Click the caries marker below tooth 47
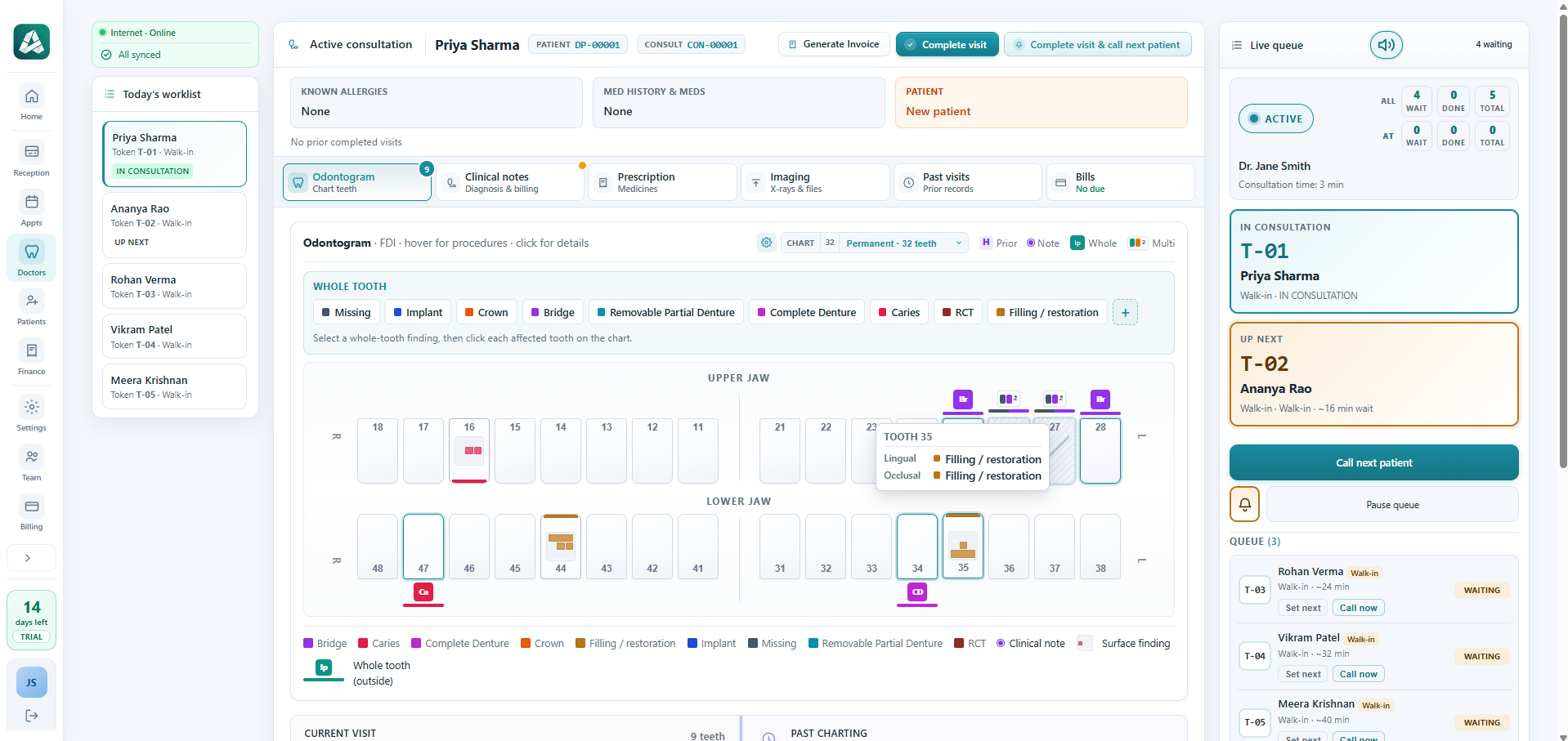This screenshot has width=1568, height=741. [x=423, y=591]
